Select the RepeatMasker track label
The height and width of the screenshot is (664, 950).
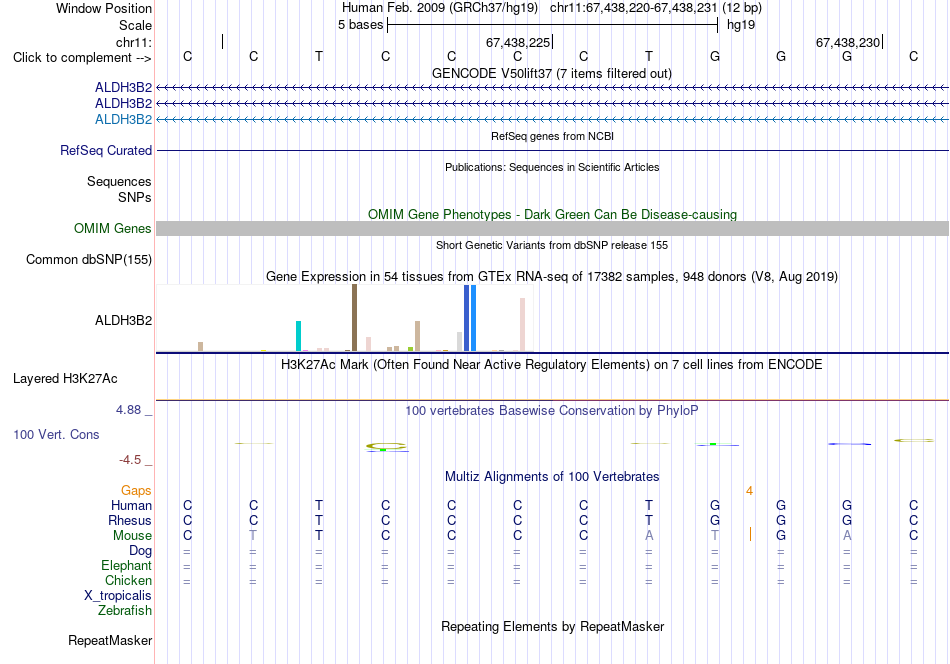(110, 640)
